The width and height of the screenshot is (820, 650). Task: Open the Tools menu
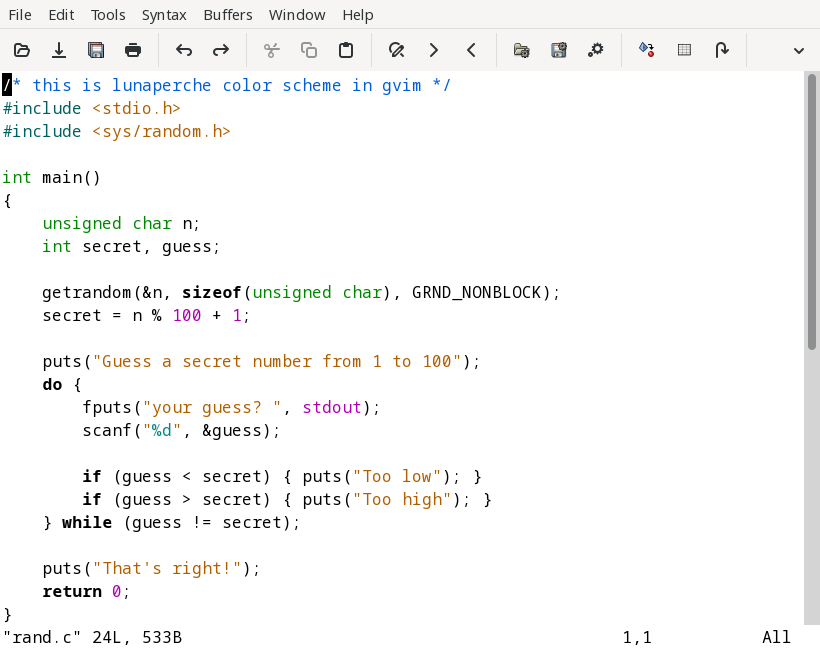(108, 15)
